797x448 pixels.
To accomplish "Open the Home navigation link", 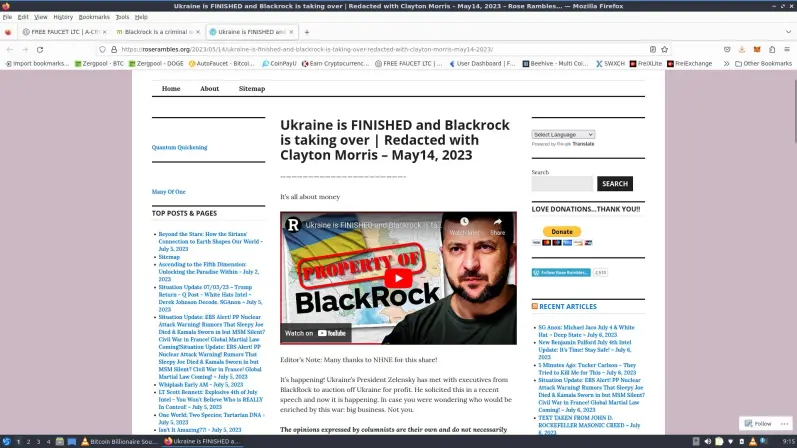I will click(171, 88).
